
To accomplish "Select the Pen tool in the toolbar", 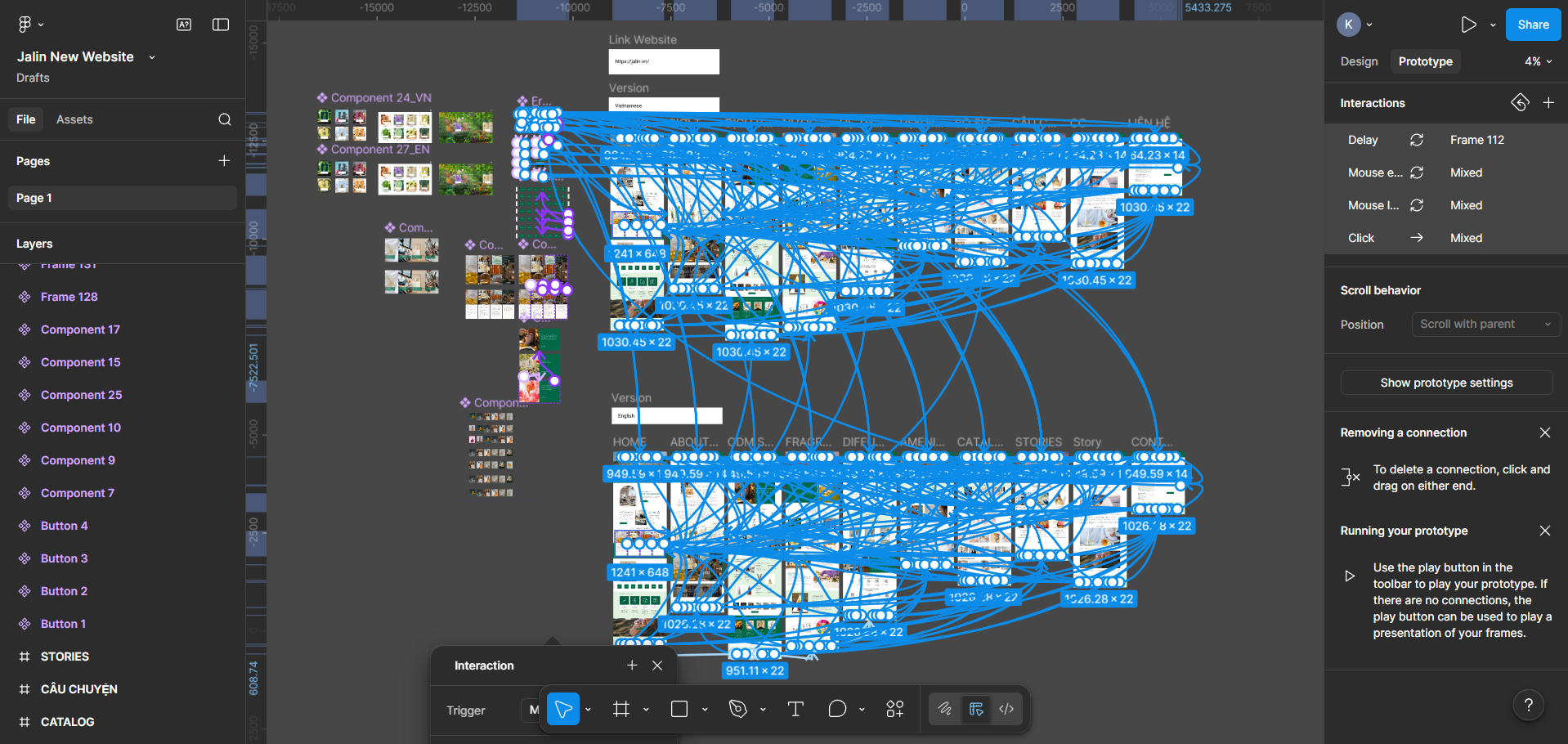I will (738, 709).
